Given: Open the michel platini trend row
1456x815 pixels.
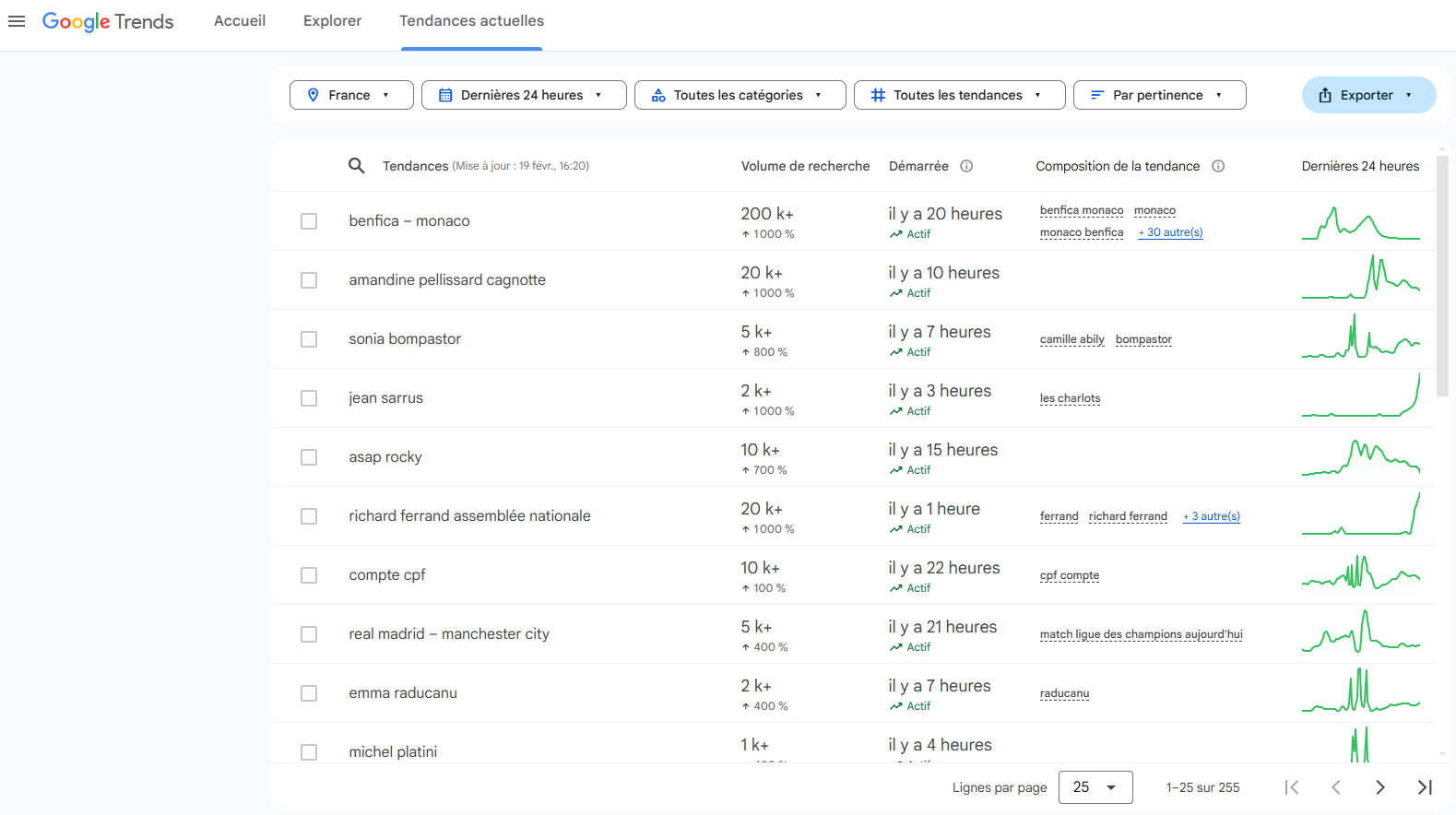Looking at the screenshot, I should (x=853, y=743).
